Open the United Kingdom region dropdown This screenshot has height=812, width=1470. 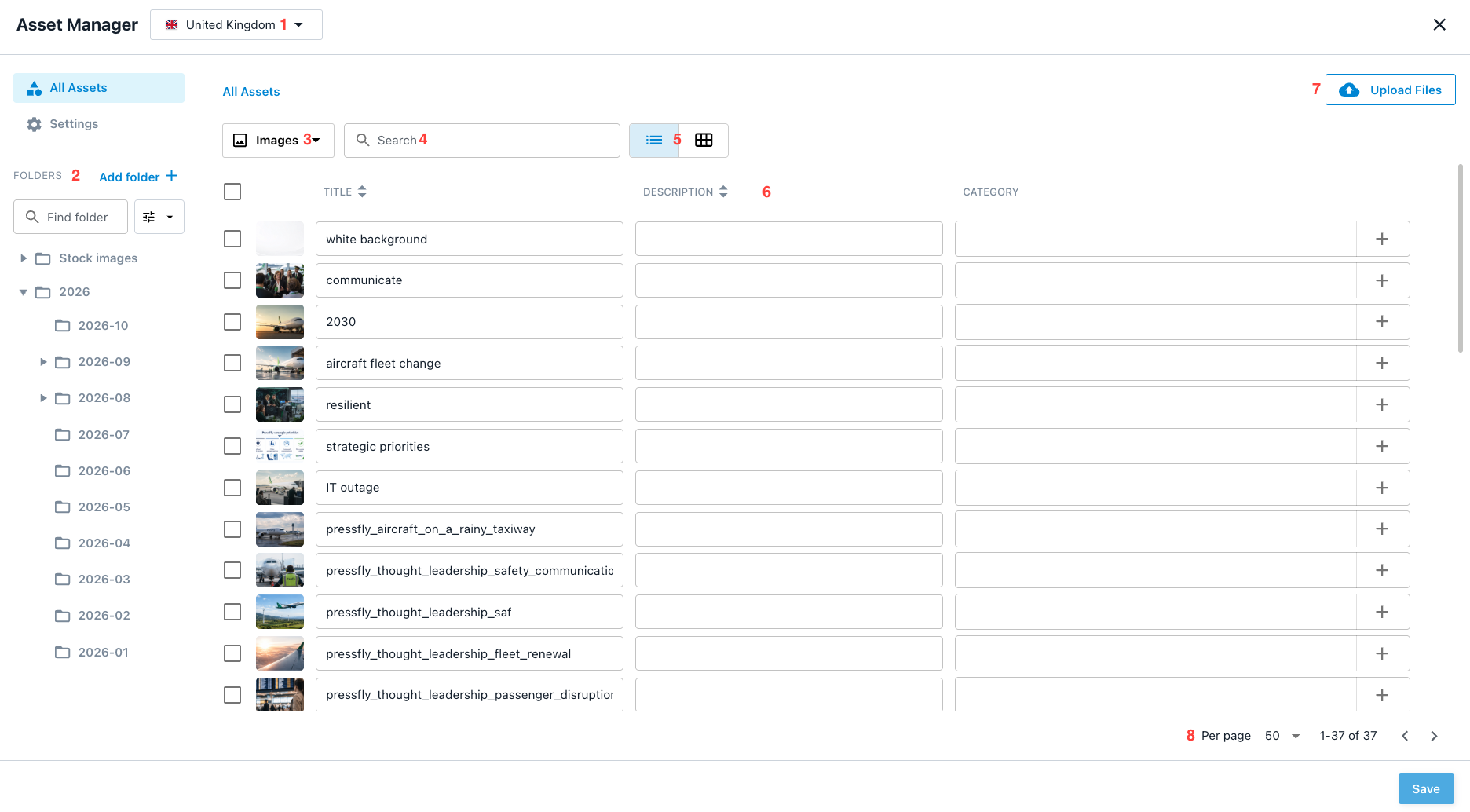(x=236, y=24)
